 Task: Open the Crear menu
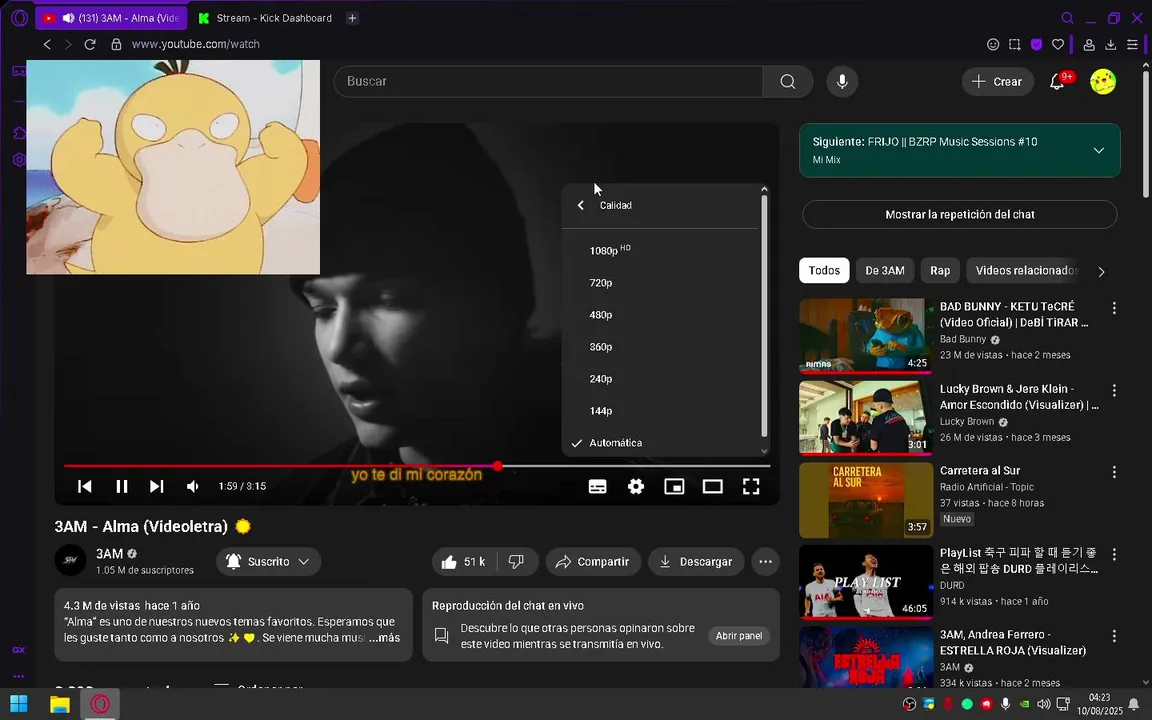pyautogui.click(x=997, y=82)
